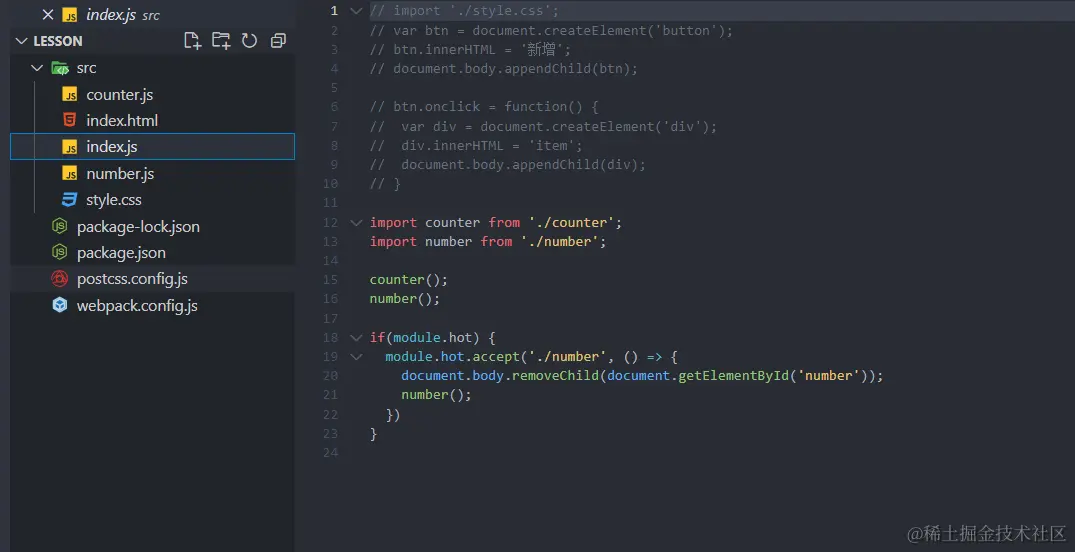This screenshot has height=552, width=1075.
Task: Fold the import block at line 12
Action: (356, 222)
